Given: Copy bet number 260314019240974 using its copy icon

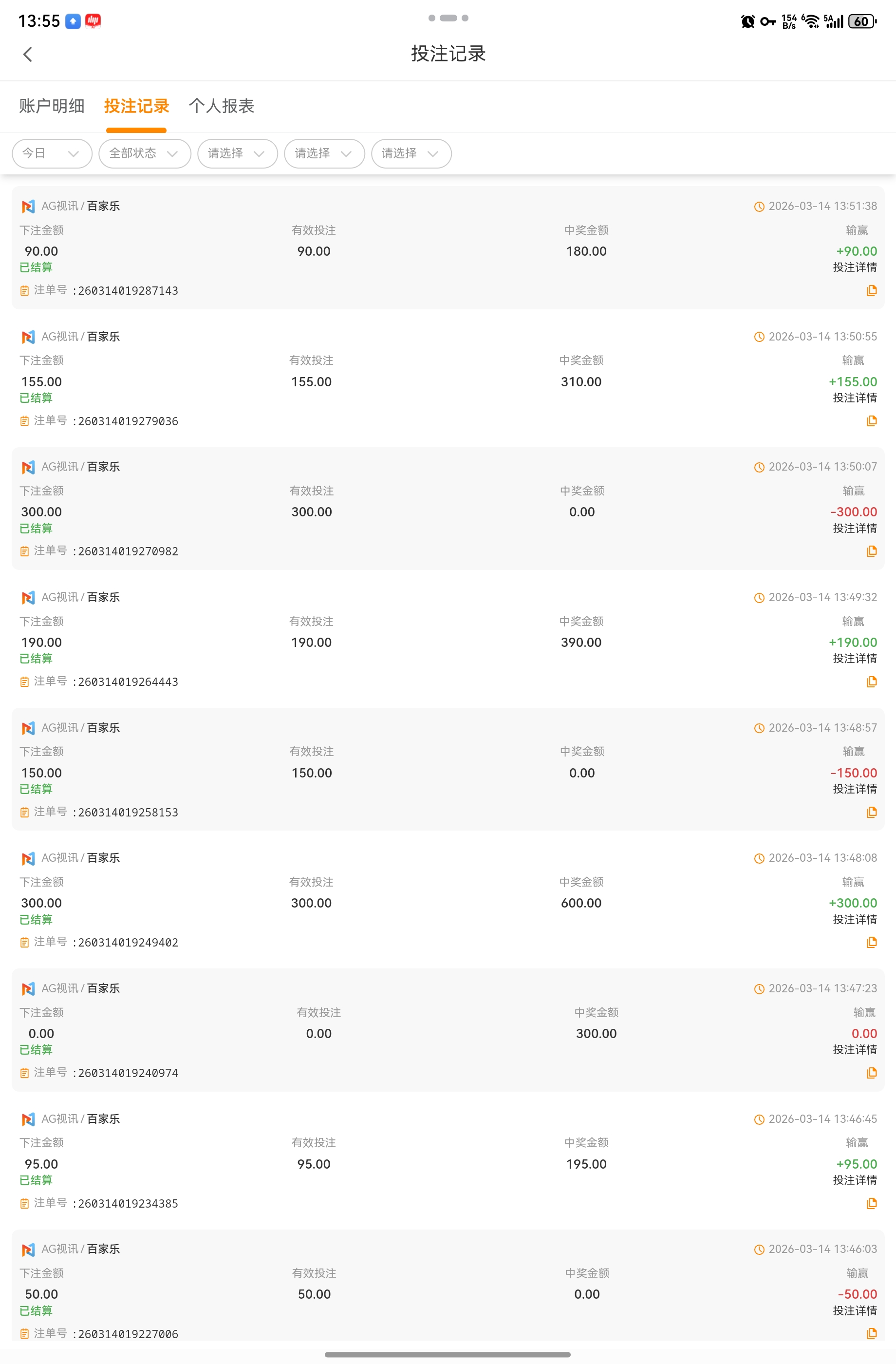Looking at the screenshot, I should [x=871, y=1073].
